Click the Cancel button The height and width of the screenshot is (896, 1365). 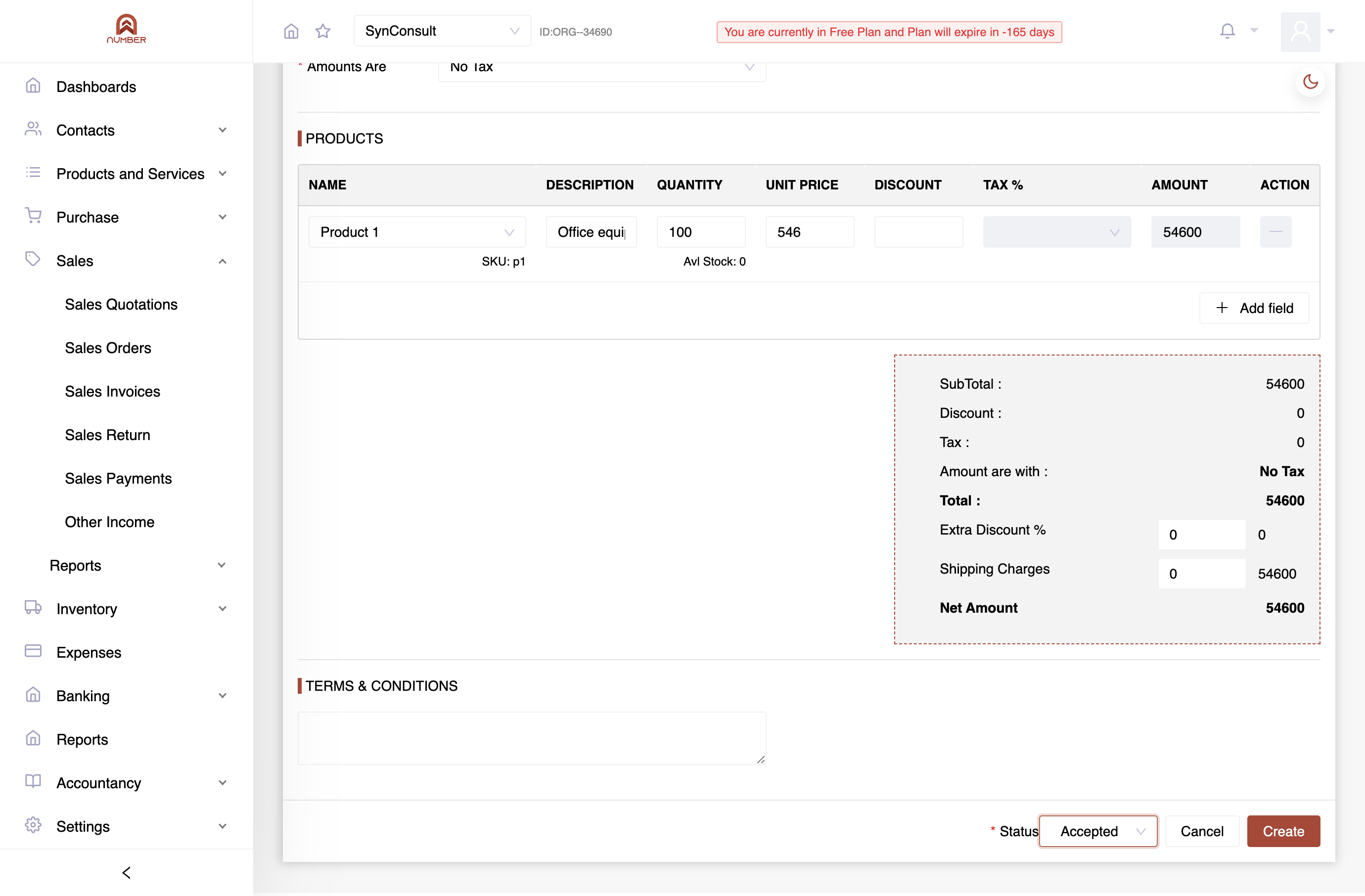tap(1201, 831)
